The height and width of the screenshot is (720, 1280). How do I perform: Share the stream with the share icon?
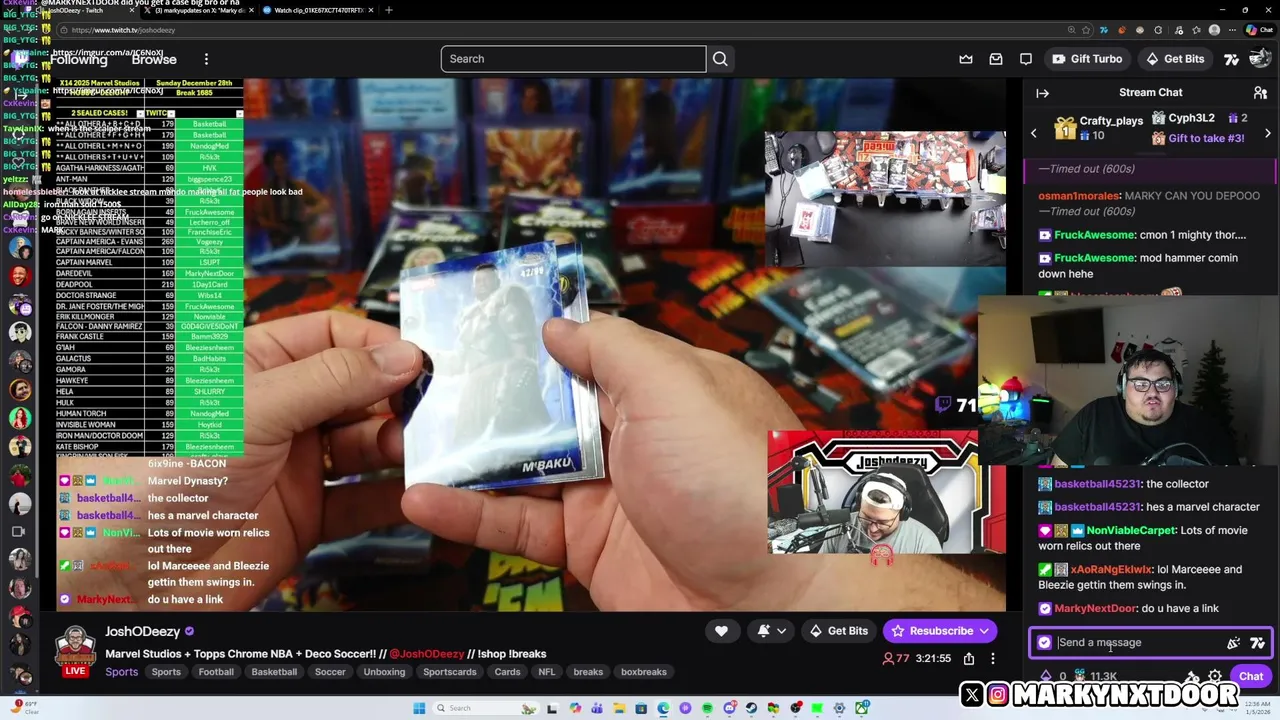pyautogui.click(x=969, y=658)
